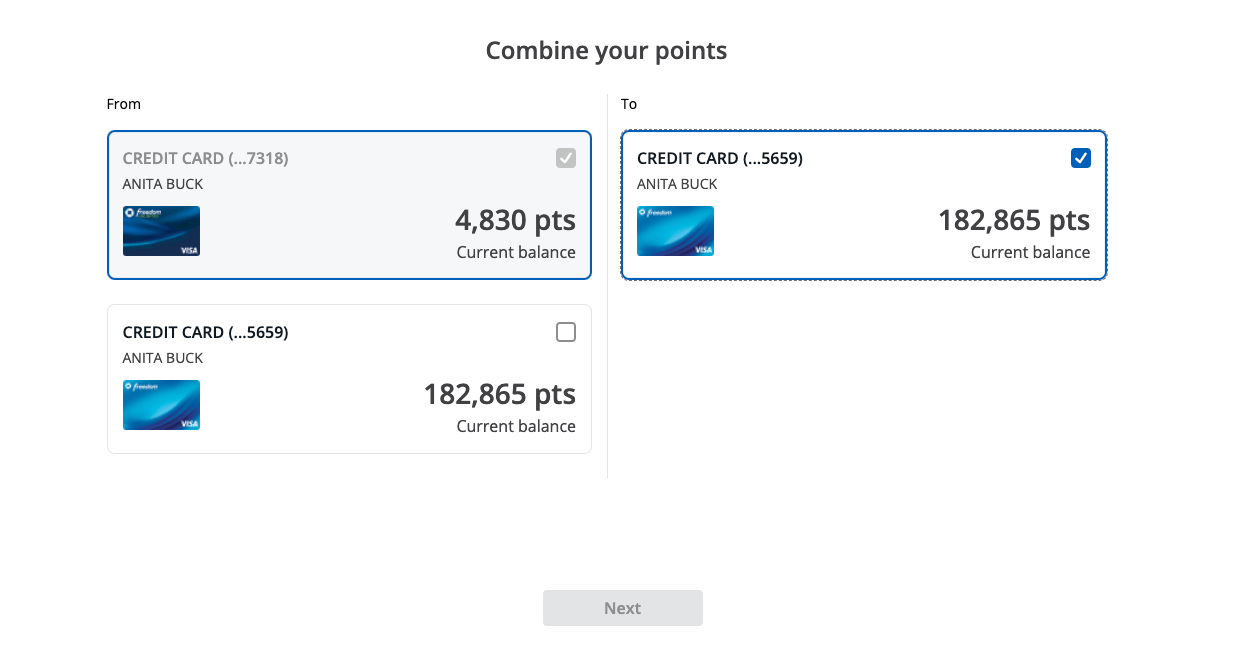This screenshot has width=1257, height=650.
Task: Click the dark blue Freedom card image for card 7318
Action: 161,231
